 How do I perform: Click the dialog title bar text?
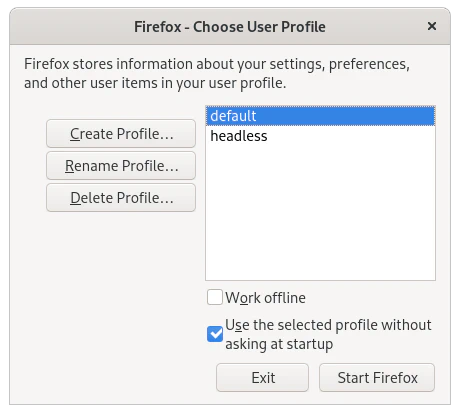[x=230, y=27]
